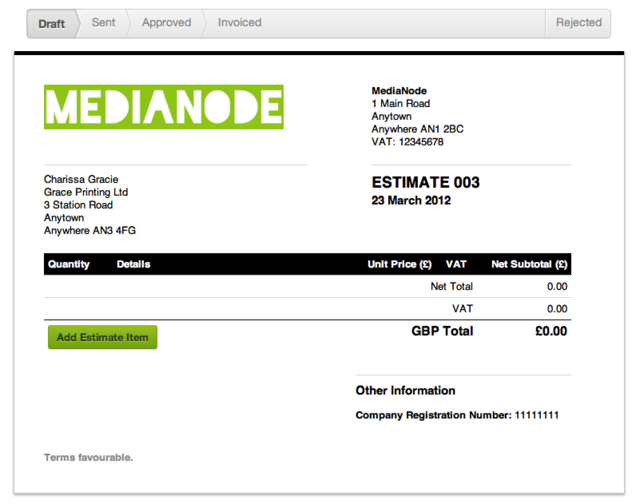Click the Details column header
The width and height of the screenshot is (640, 504).
(134, 264)
